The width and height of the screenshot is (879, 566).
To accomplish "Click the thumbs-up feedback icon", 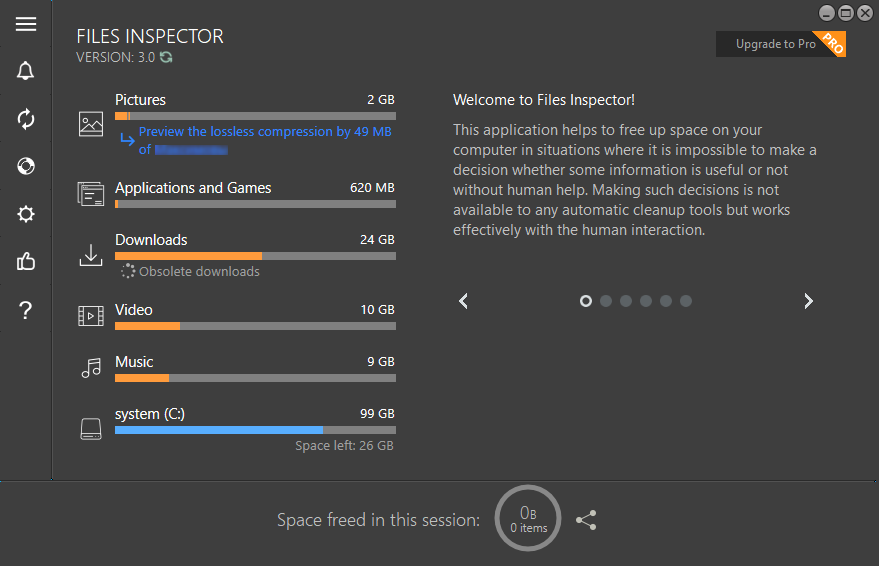I will click(x=26, y=262).
